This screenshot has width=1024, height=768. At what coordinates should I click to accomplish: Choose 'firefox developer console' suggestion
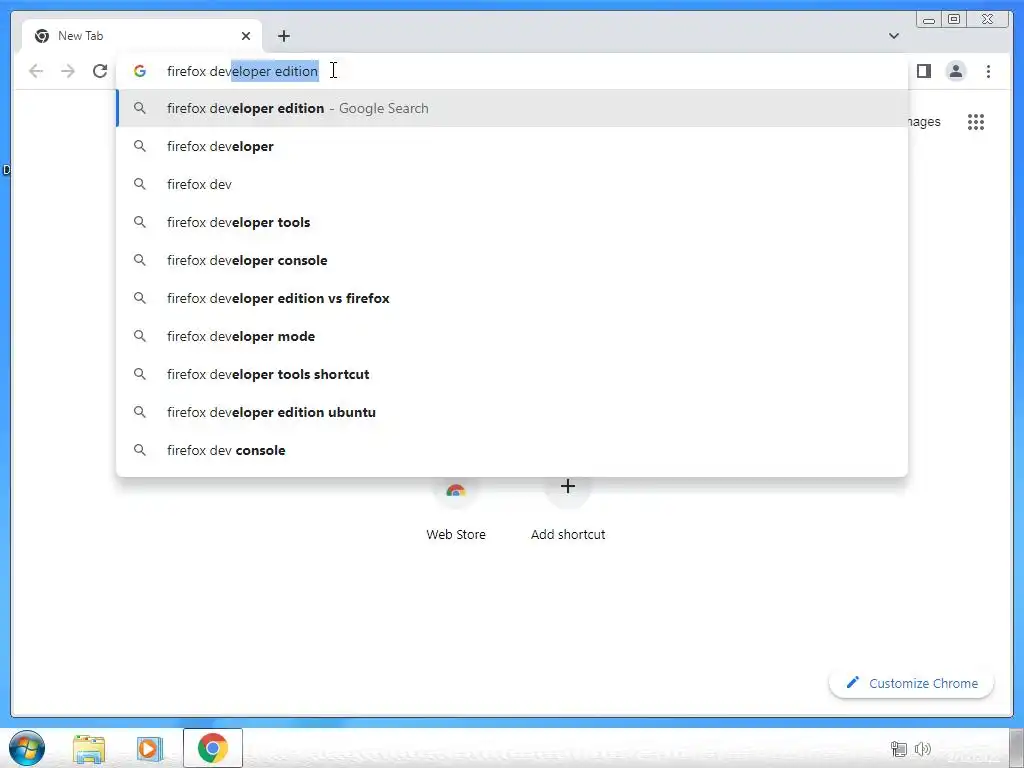[512, 260]
